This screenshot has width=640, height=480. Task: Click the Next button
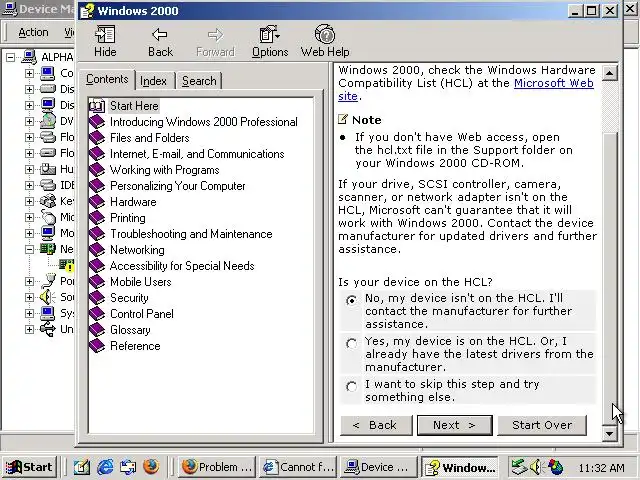pyautogui.click(x=454, y=425)
